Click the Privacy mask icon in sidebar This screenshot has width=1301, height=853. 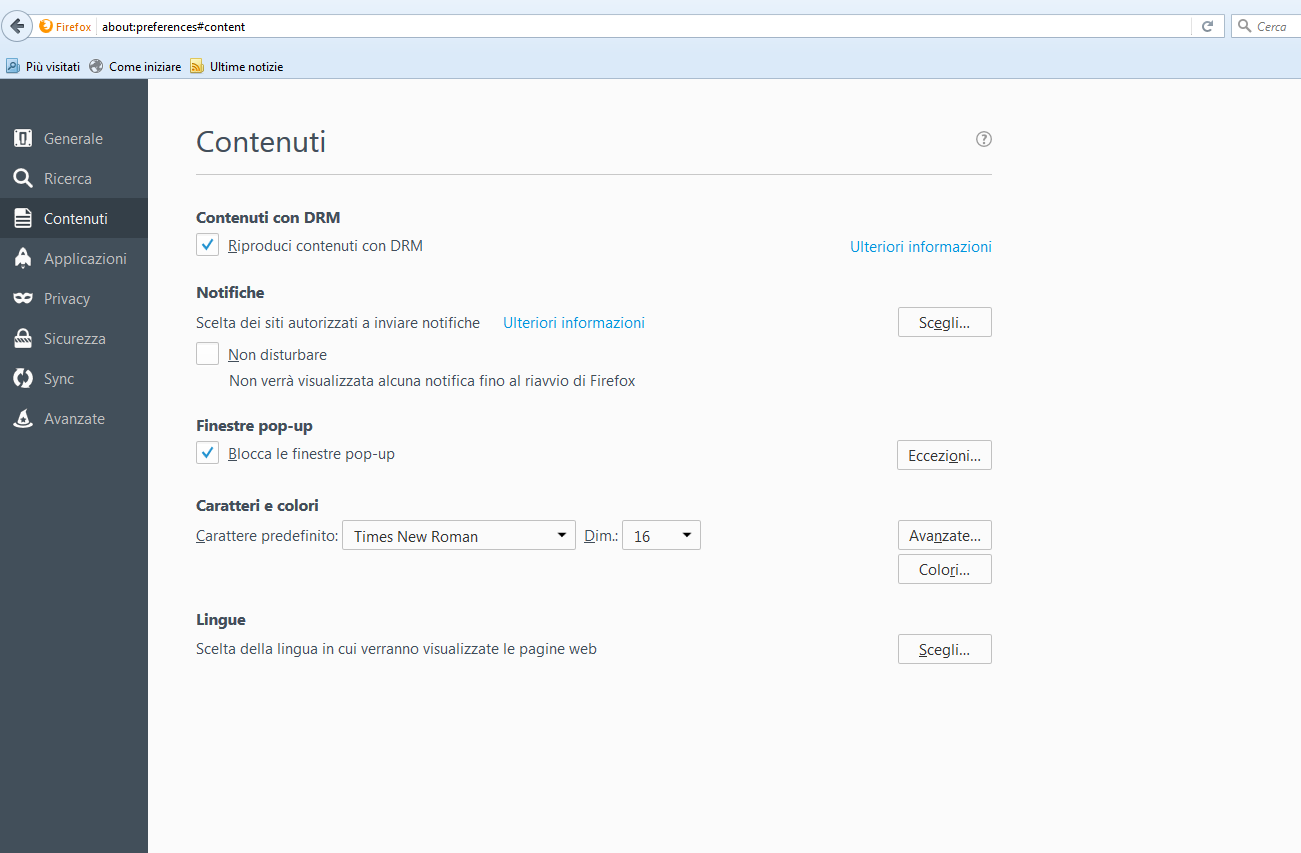tap(23, 299)
